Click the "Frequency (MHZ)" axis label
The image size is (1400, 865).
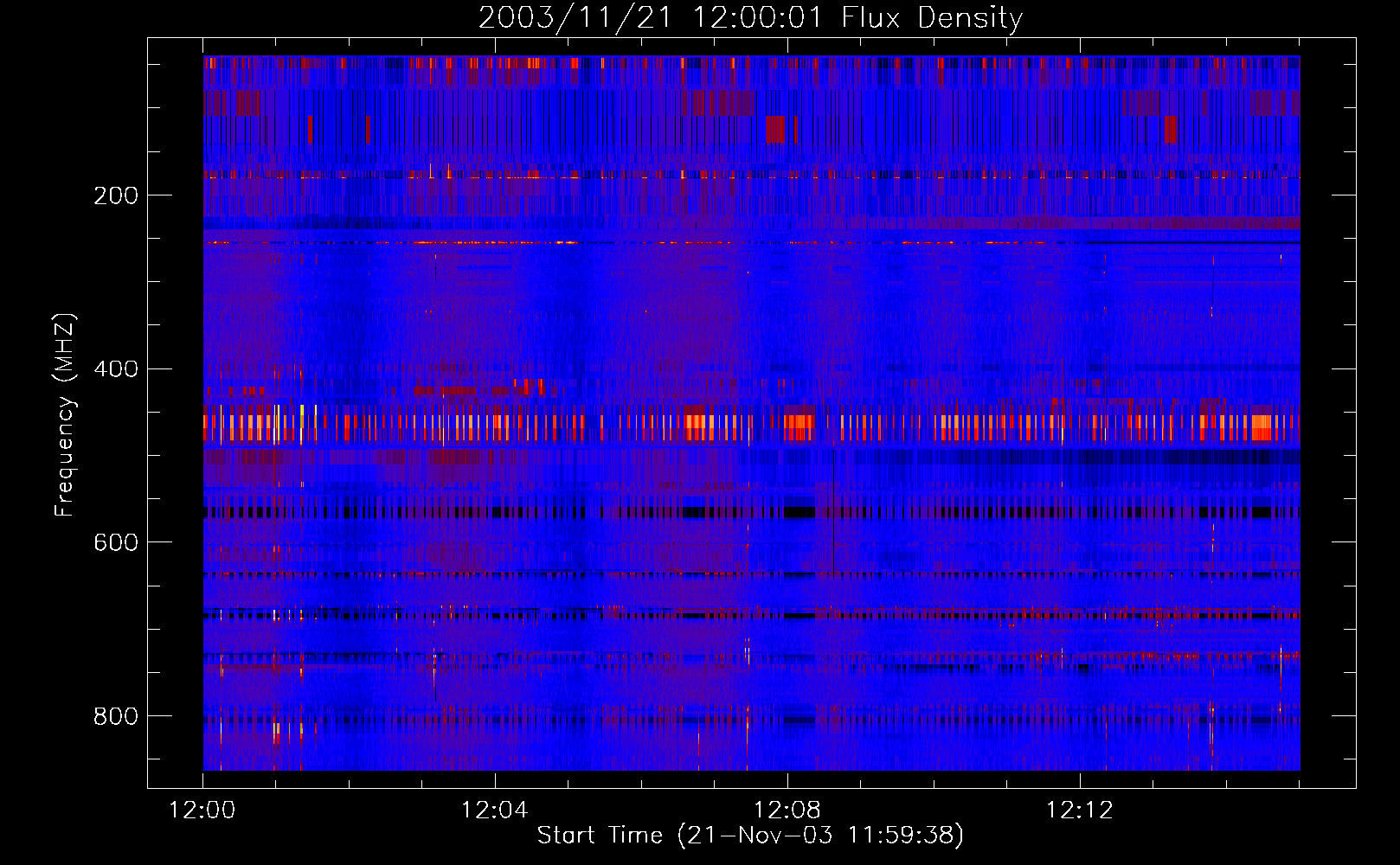[64, 415]
